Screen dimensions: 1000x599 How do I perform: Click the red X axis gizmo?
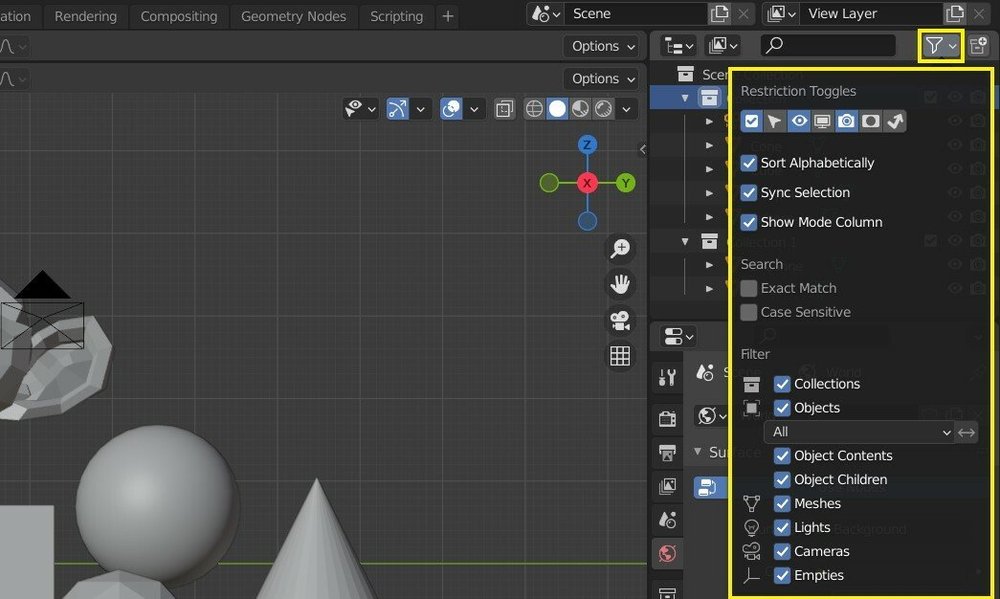point(587,183)
